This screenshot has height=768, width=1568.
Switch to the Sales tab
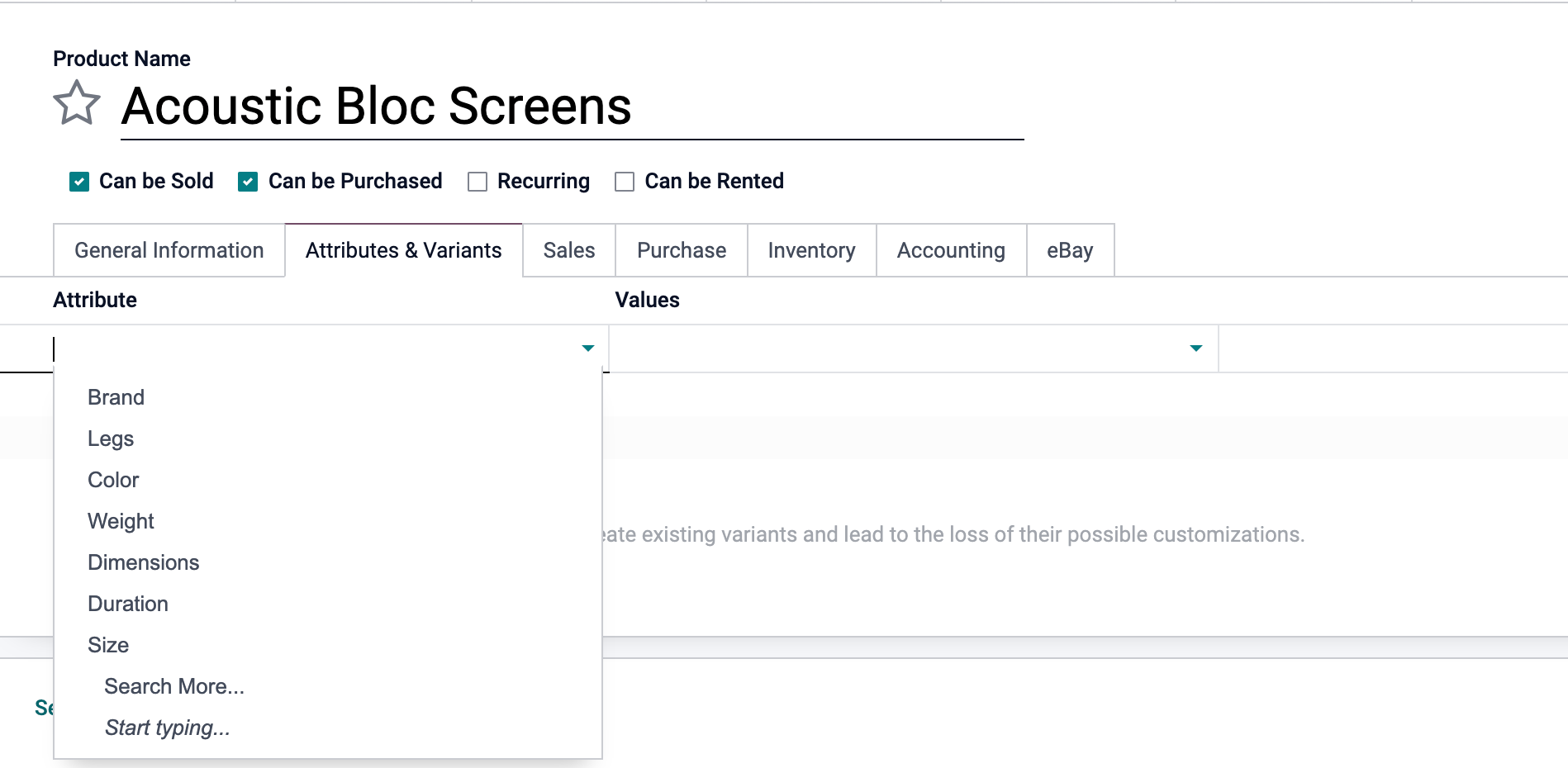tap(569, 250)
